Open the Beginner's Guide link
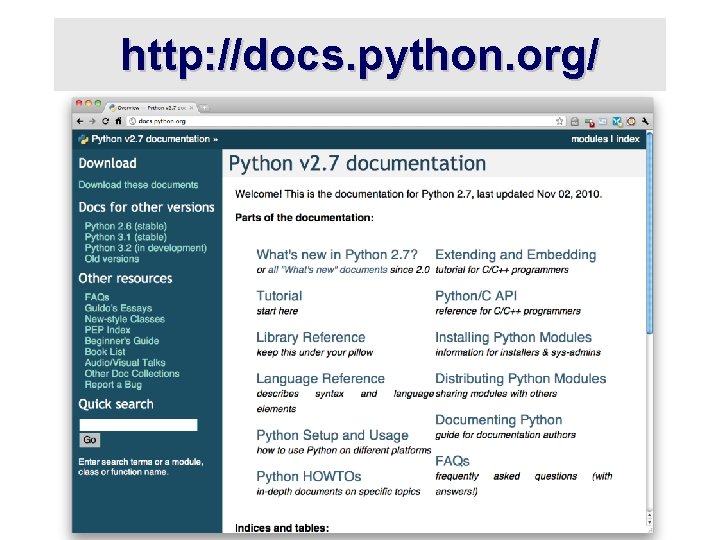Image resolution: width=720 pixels, height=540 pixels. click(x=122, y=341)
